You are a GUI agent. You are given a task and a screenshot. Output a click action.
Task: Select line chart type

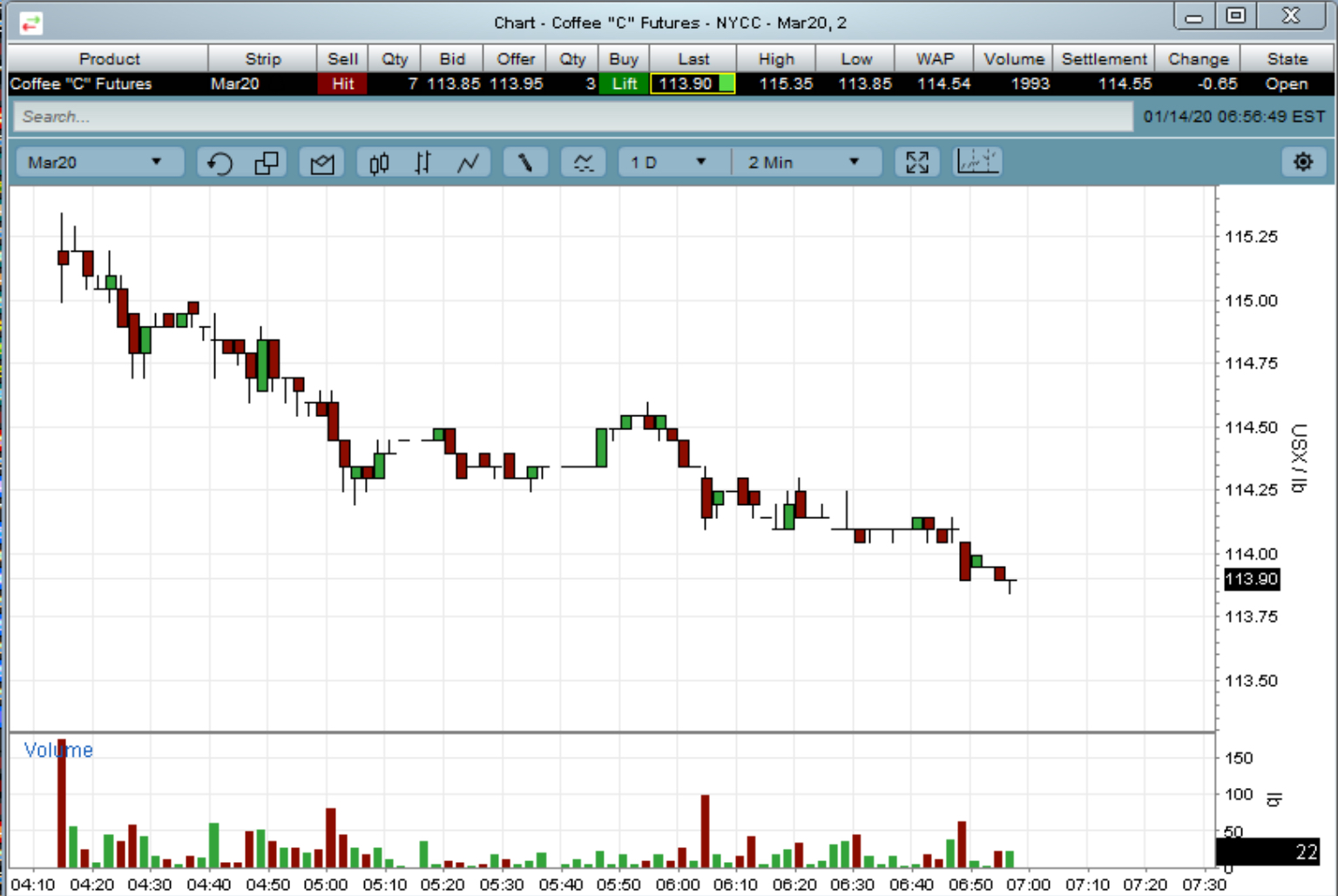469,163
